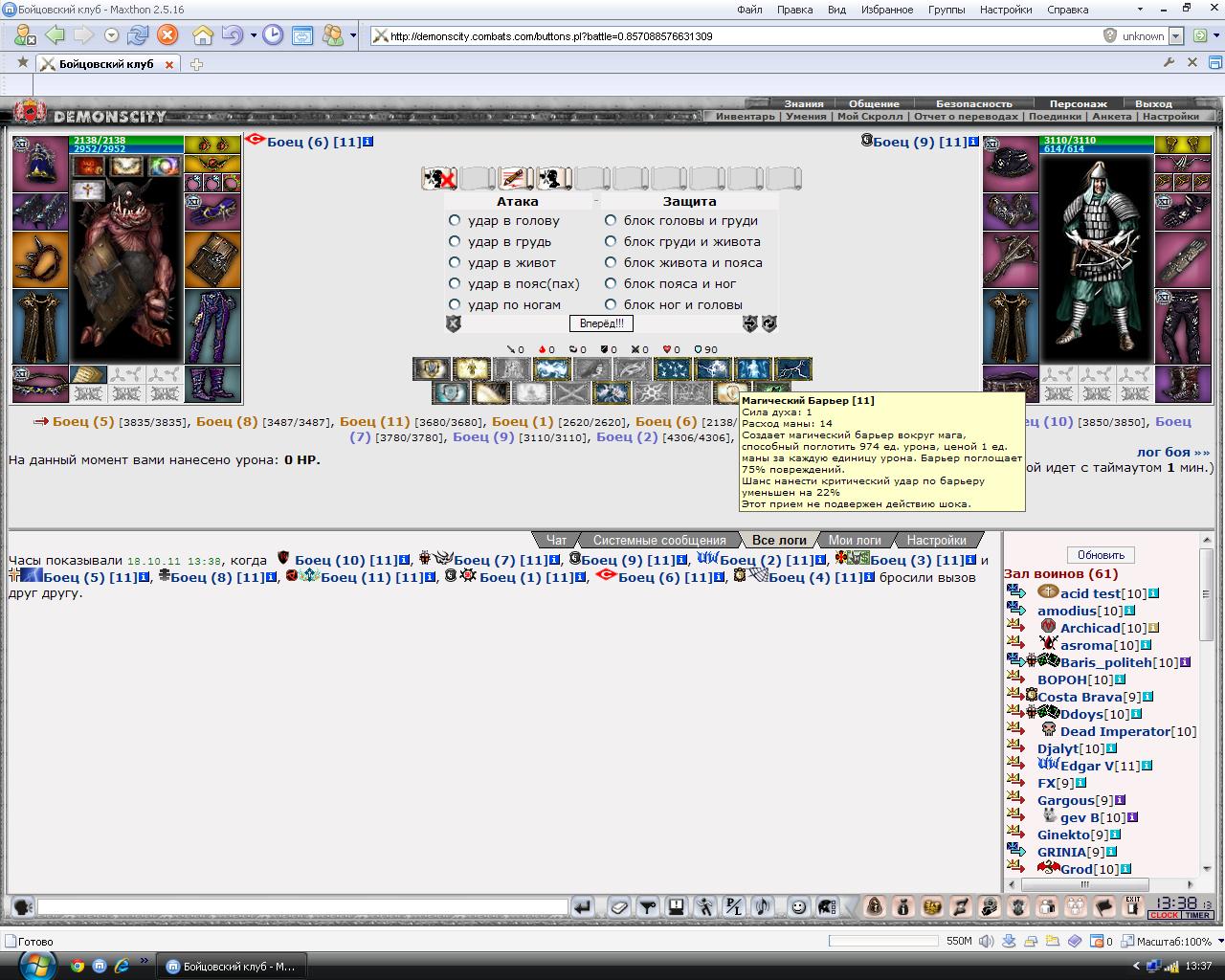
Task: Open the back/forward history dropdown
Action: point(112,36)
